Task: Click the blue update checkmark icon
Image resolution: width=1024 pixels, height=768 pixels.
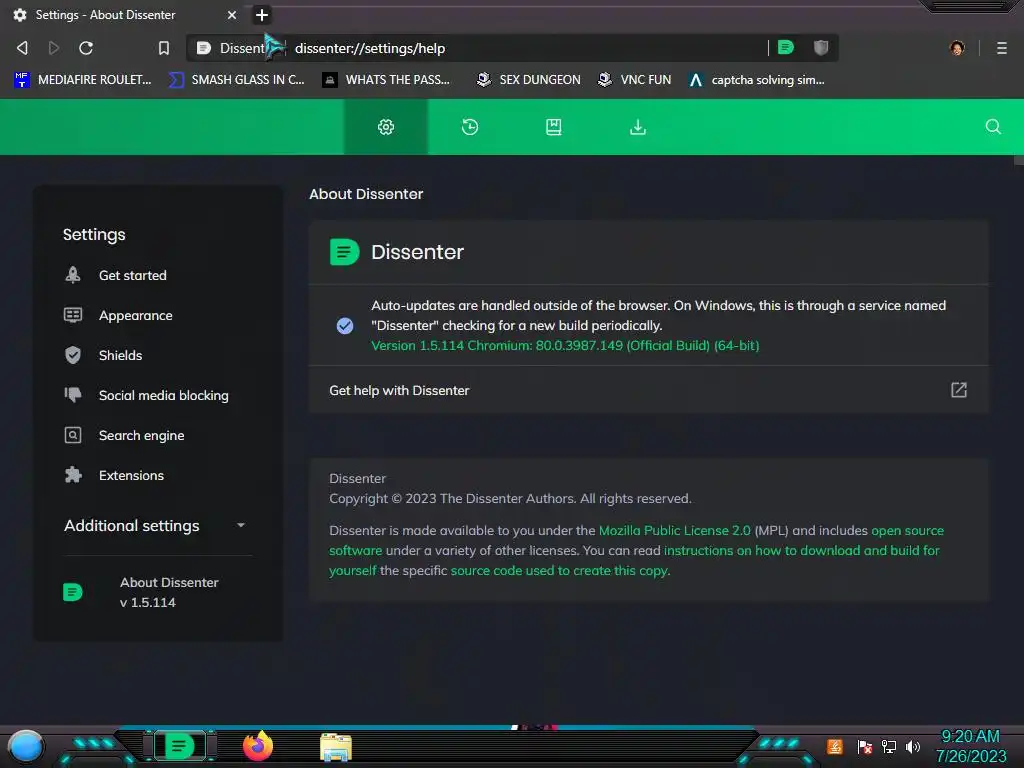Action: (x=345, y=325)
